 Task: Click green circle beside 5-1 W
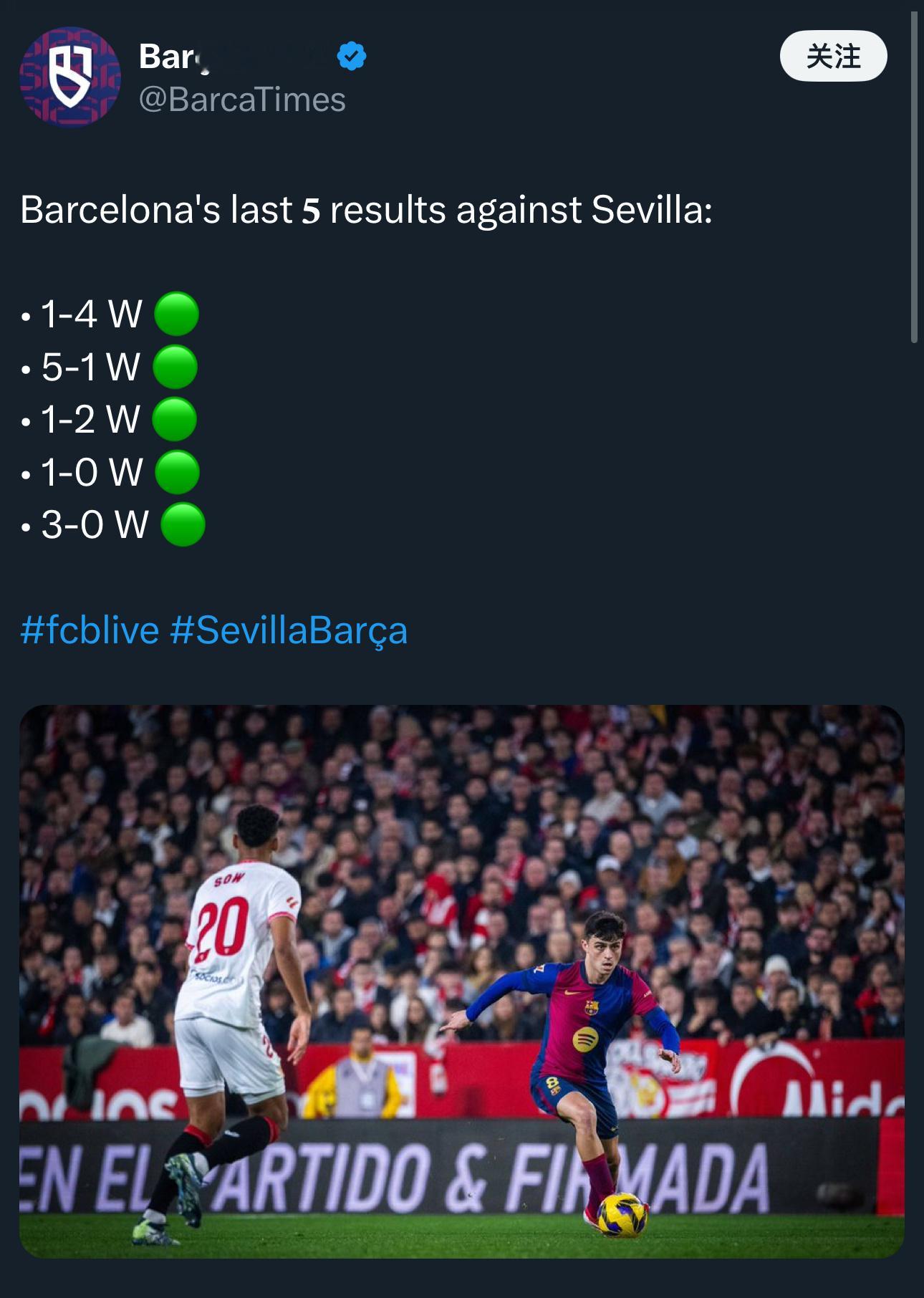click(x=175, y=367)
